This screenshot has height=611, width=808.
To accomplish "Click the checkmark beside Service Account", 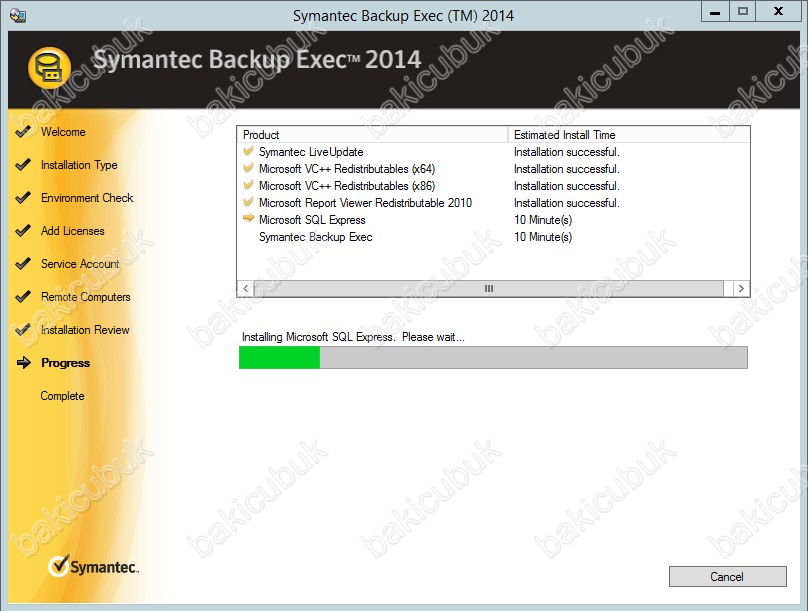I will [23, 264].
